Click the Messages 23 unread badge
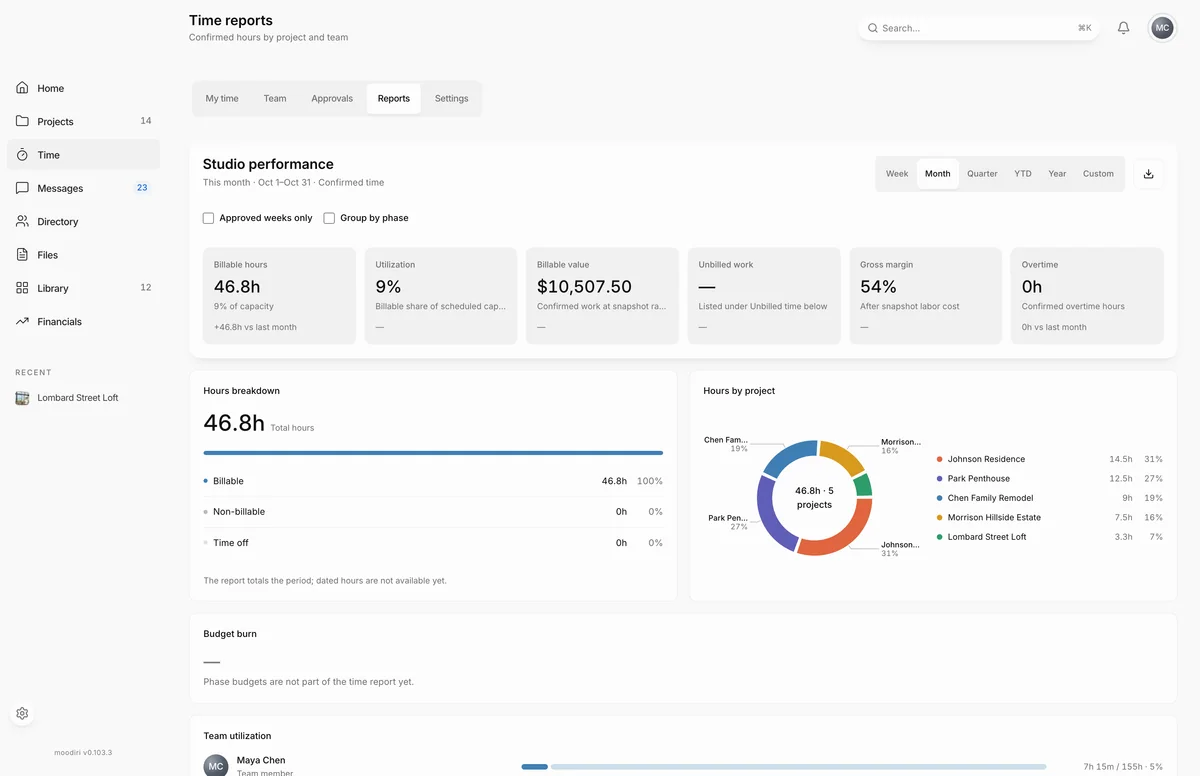This screenshot has width=1200, height=776. [x=142, y=187]
